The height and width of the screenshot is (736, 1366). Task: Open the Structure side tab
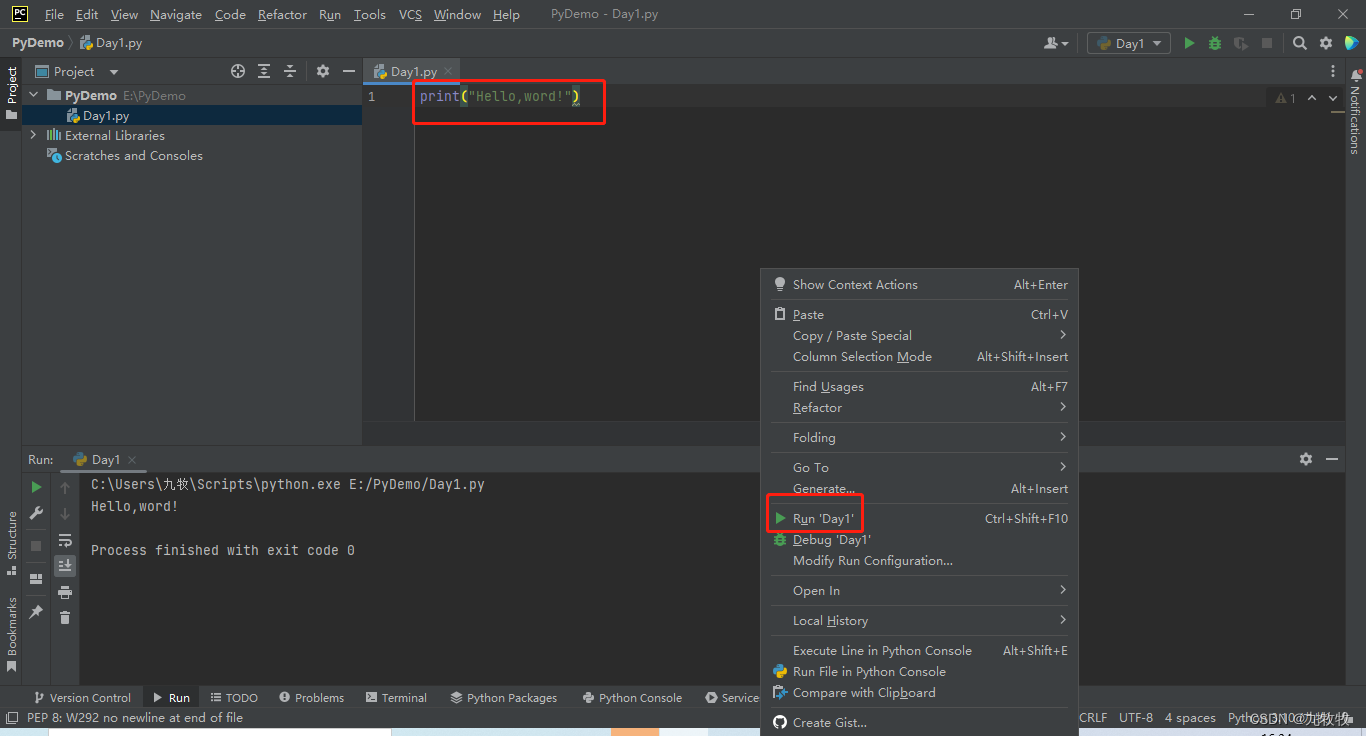[x=12, y=543]
